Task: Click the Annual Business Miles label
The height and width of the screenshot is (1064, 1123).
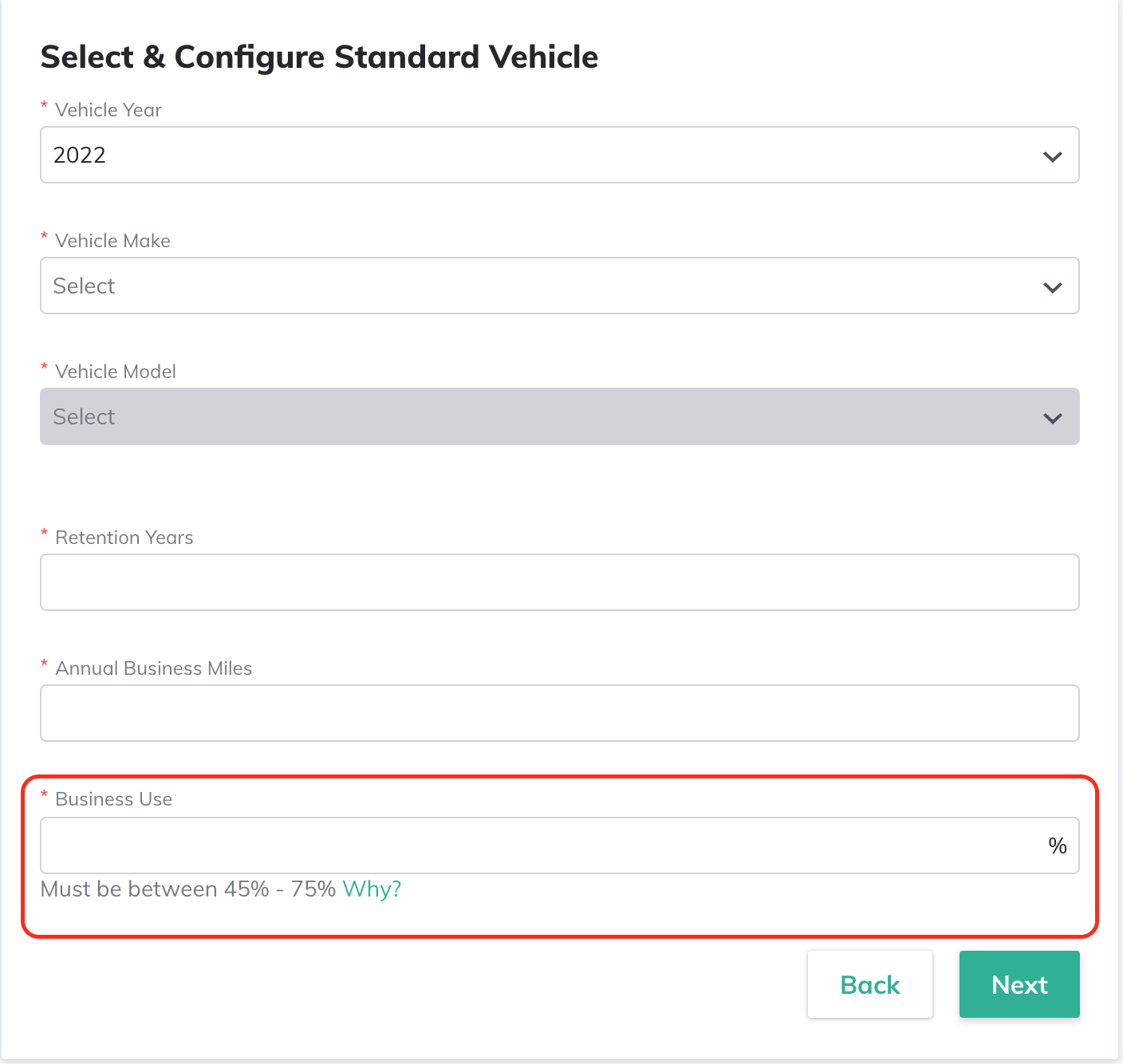Action: [x=153, y=668]
